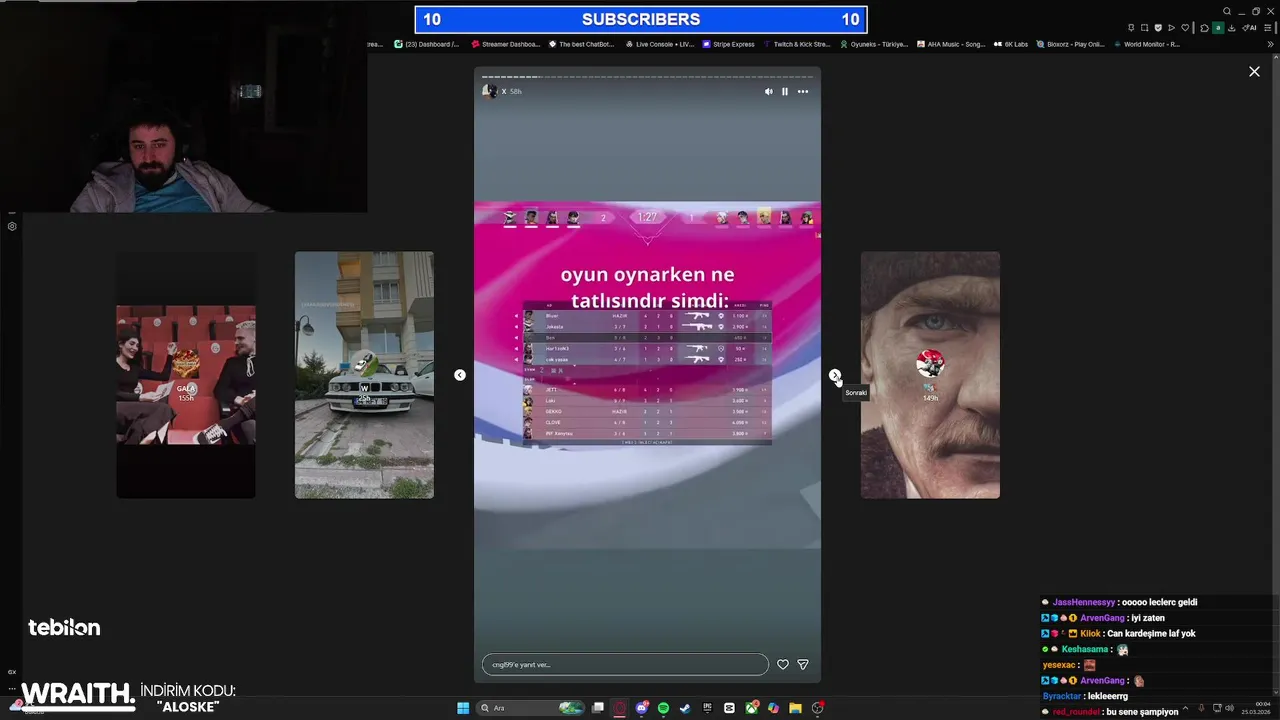Like the story with the heart icon
This screenshot has width=1280, height=720.
(x=783, y=664)
